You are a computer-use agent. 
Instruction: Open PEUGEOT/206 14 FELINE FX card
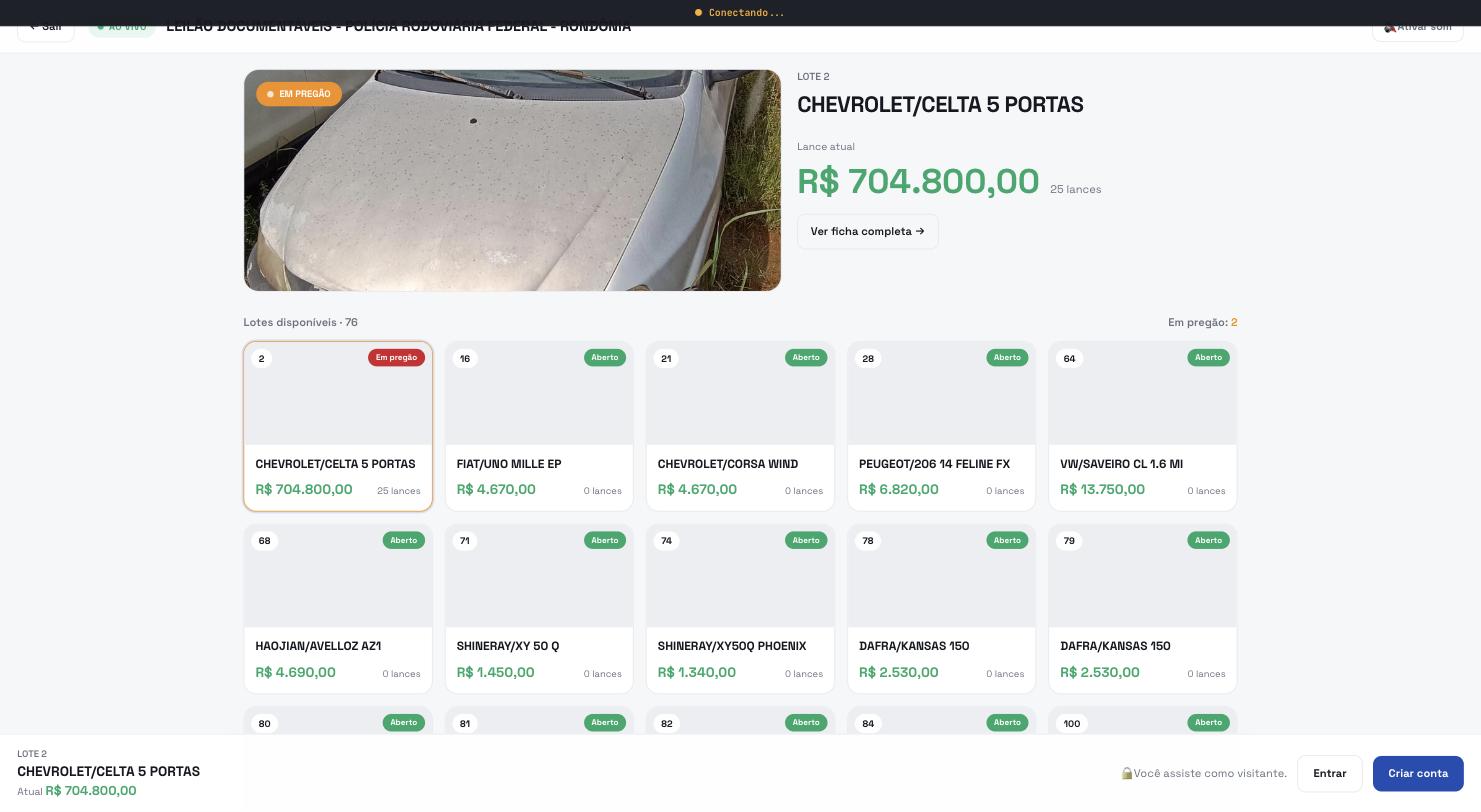pyautogui.click(x=941, y=426)
